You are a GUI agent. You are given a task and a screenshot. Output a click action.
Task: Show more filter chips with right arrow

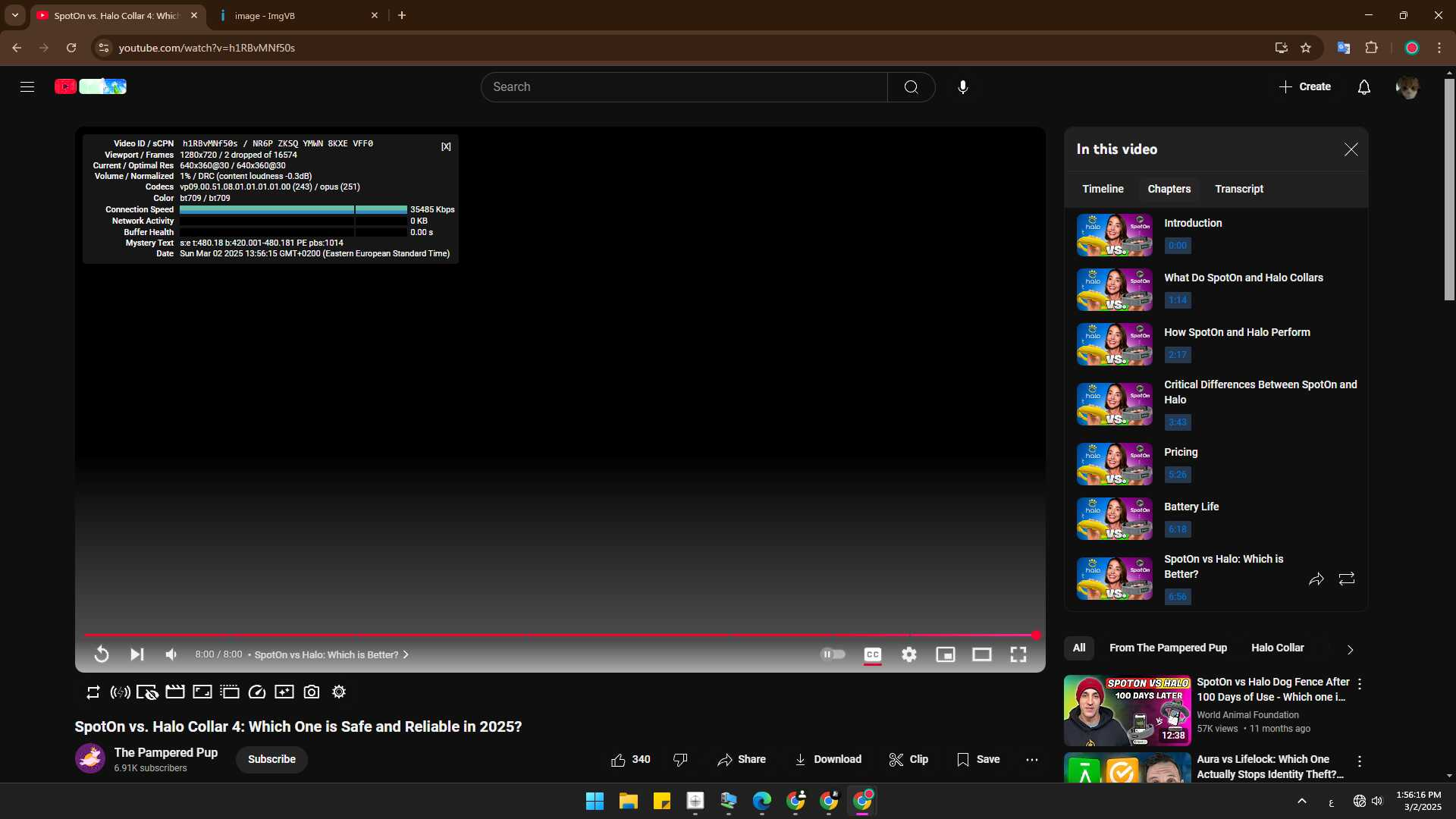[x=1350, y=649]
